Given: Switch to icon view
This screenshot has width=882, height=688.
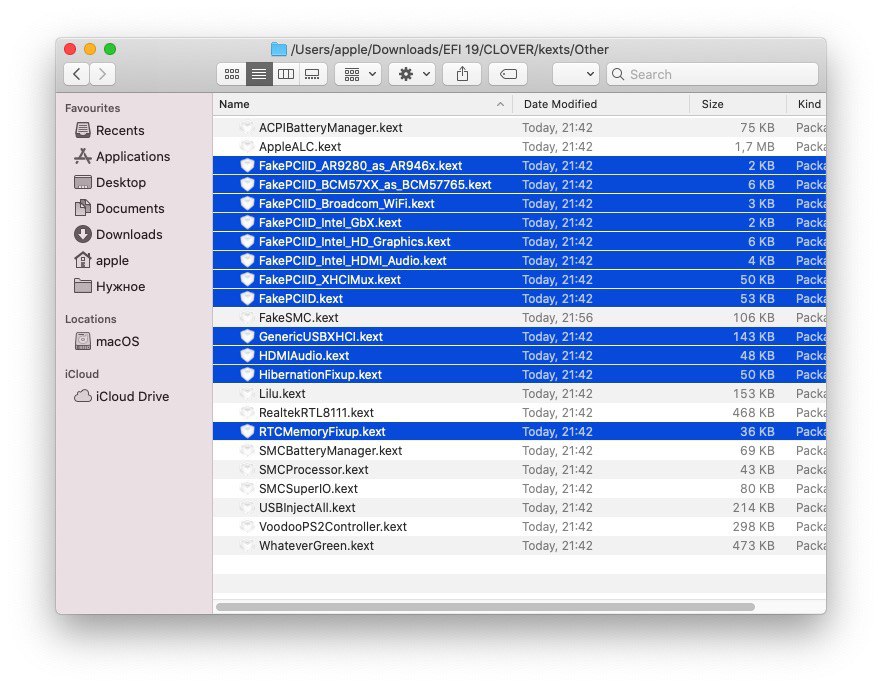Looking at the screenshot, I should pyautogui.click(x=232, y=74).
